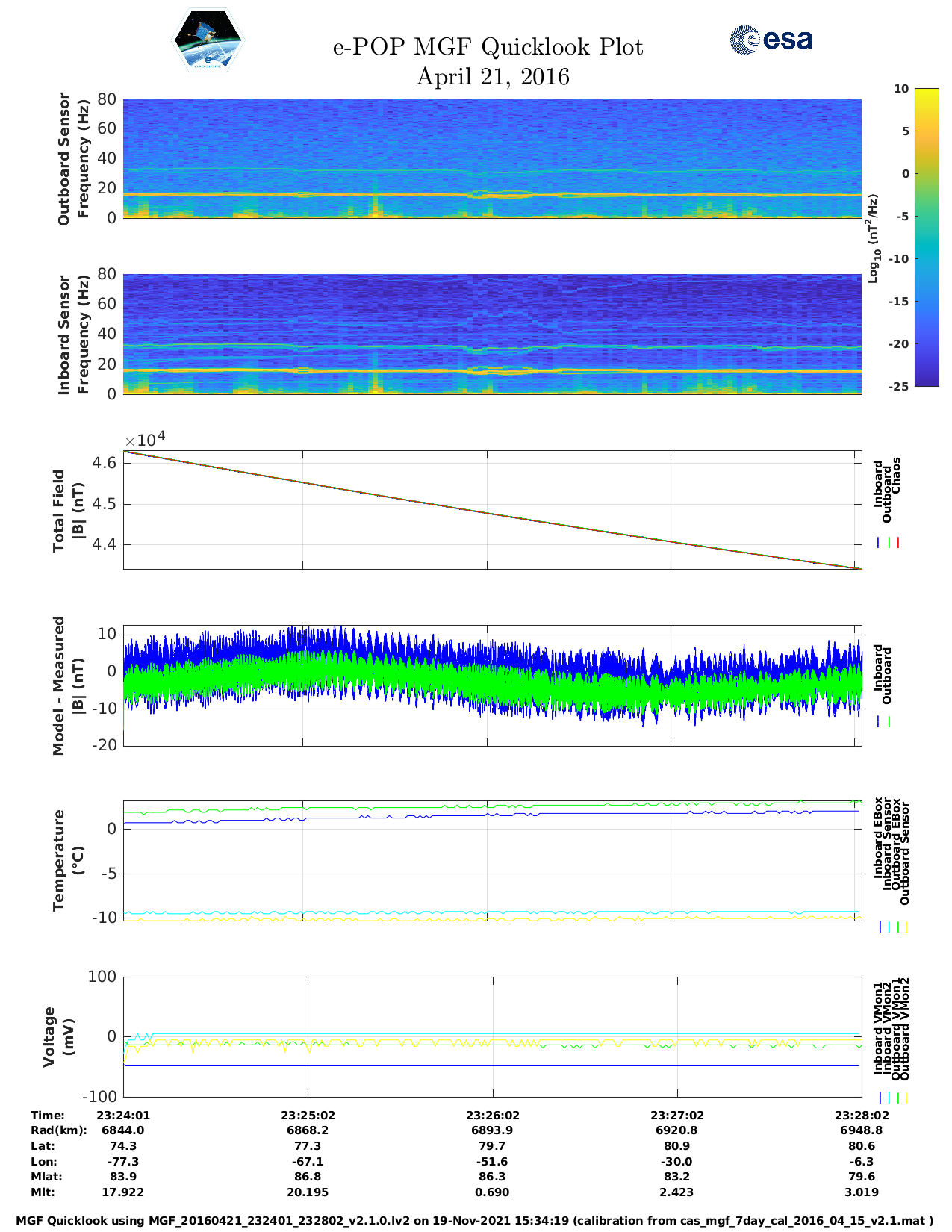The width and height of the screenshot is (952, 1232).
Task: Click the Chaos legend text label
Action: pos(896,476)
